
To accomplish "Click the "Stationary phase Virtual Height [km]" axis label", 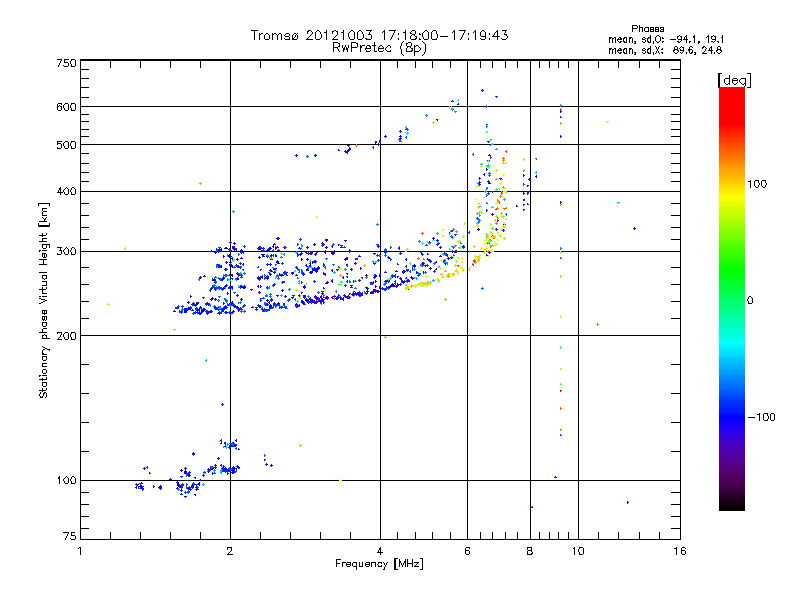I will 44,301.
